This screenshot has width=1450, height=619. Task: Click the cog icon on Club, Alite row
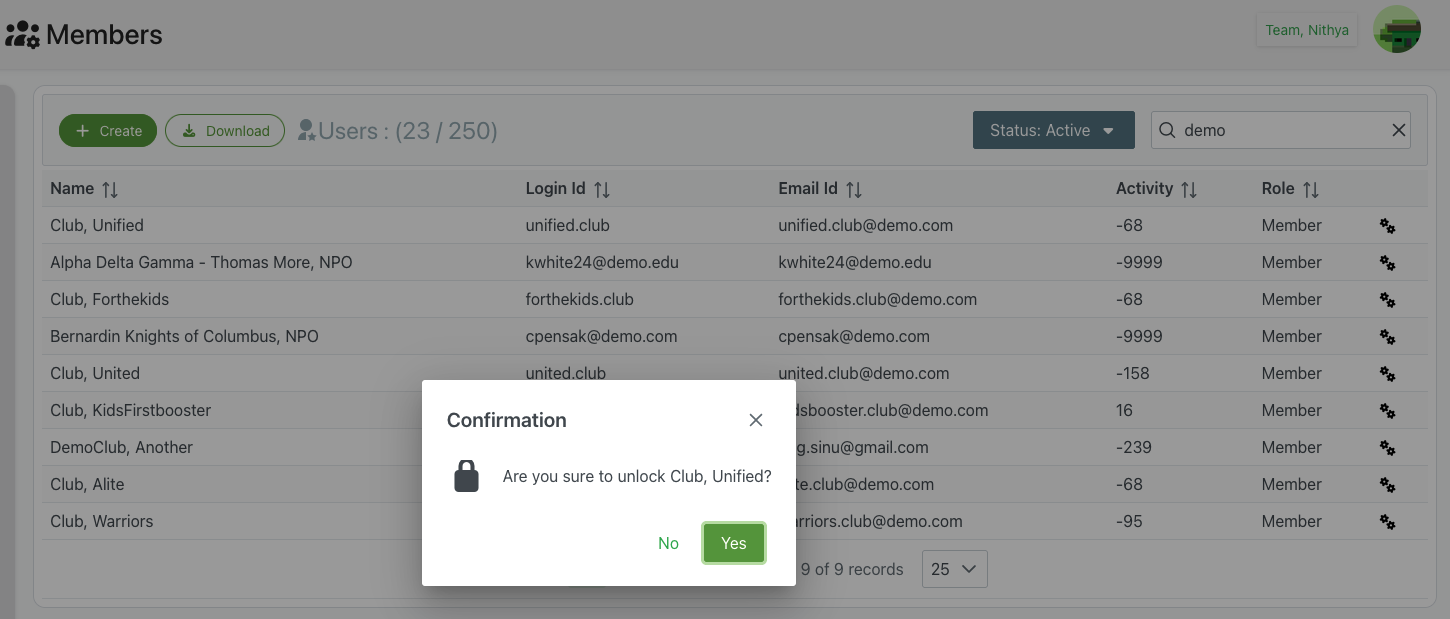1387,485
